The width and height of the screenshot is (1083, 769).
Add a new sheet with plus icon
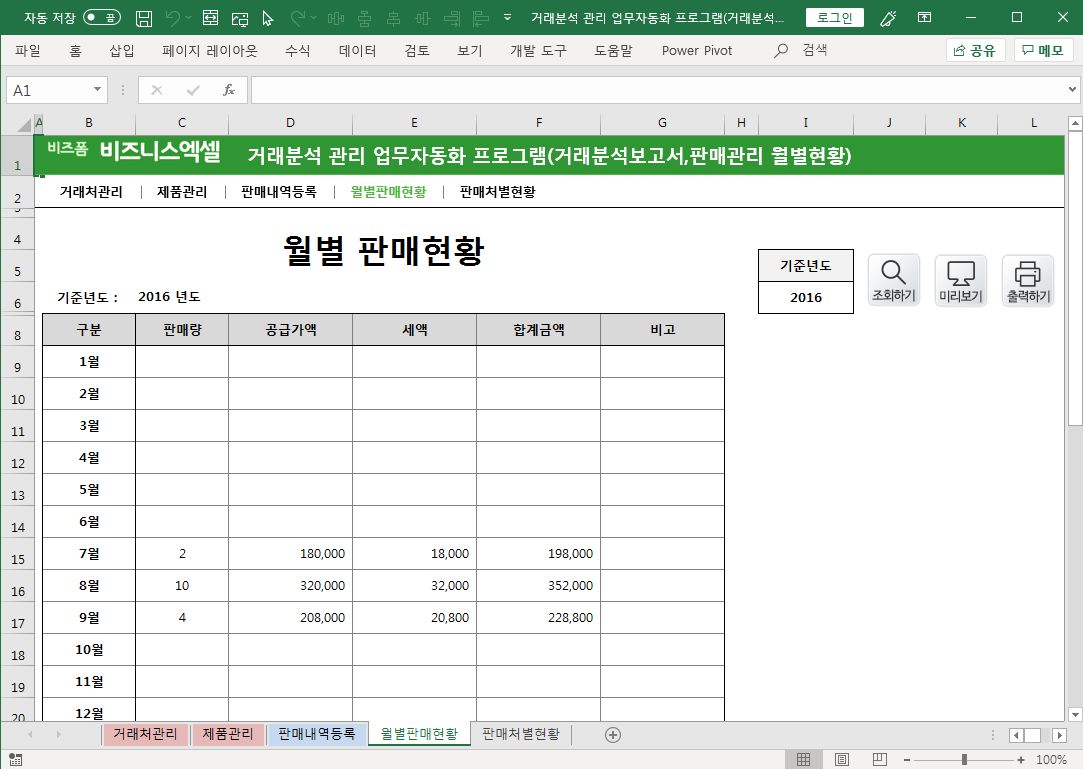[613, 735]
